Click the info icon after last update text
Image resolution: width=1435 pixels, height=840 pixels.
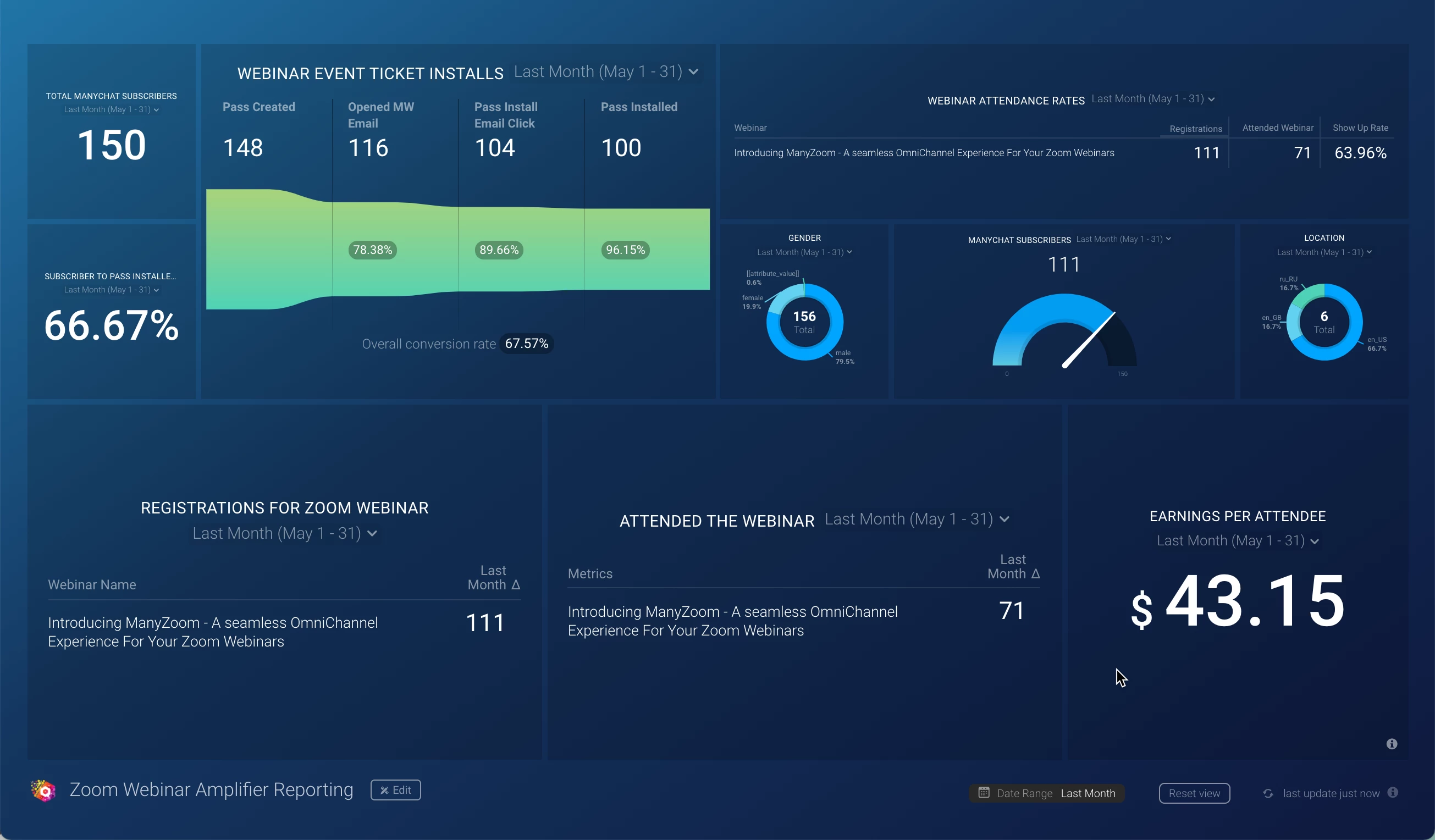pyautogui.click(x=1393, y=793)
